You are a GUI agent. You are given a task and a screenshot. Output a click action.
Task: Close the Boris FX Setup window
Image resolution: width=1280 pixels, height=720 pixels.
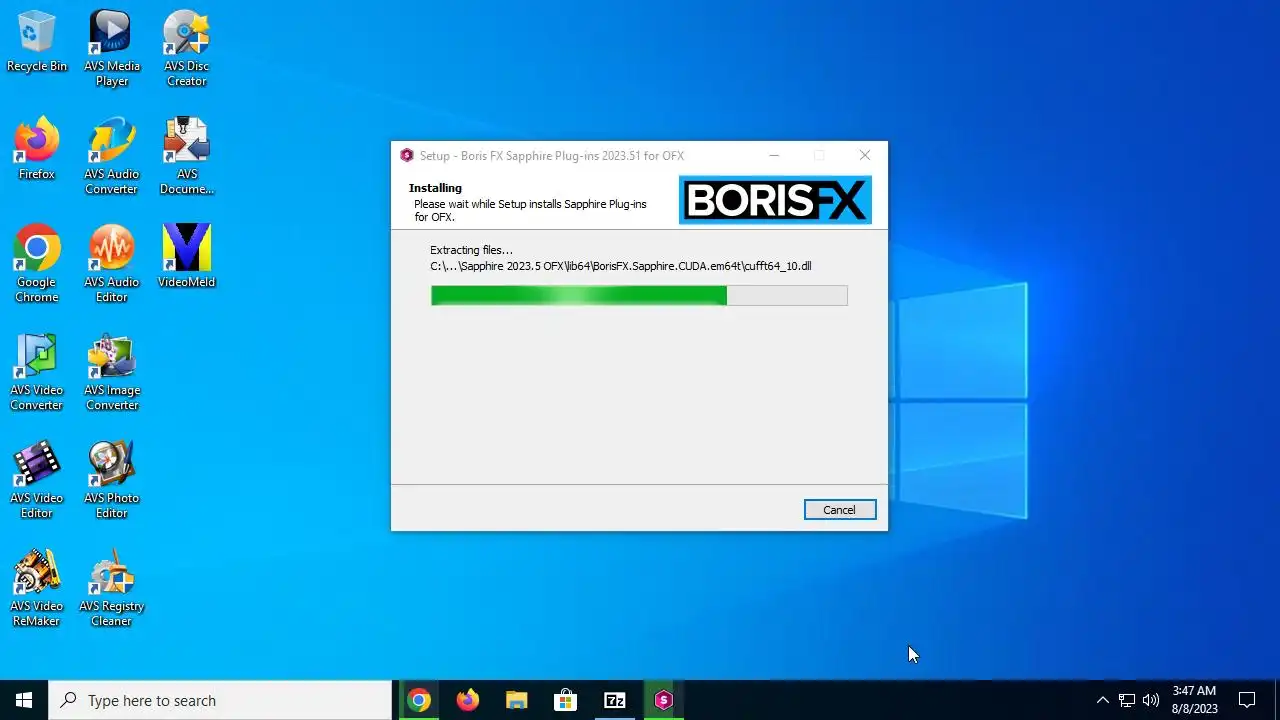coord(865,155)
